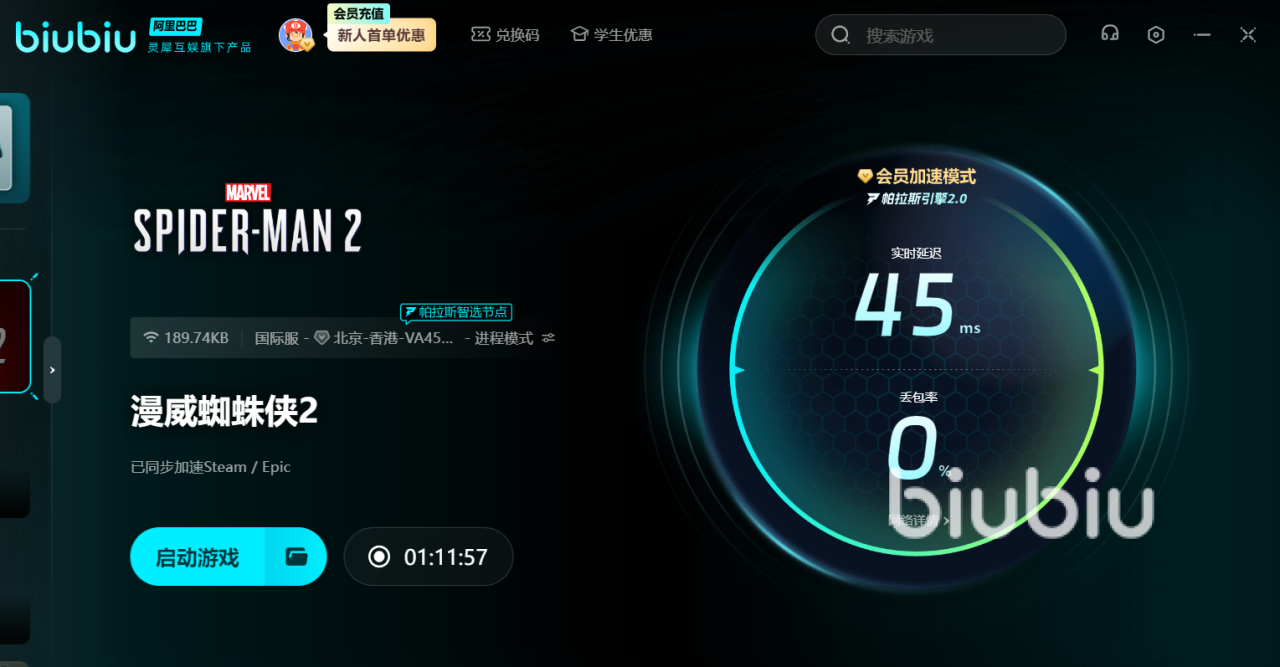Click the user avatar icon

coord(295,35)
